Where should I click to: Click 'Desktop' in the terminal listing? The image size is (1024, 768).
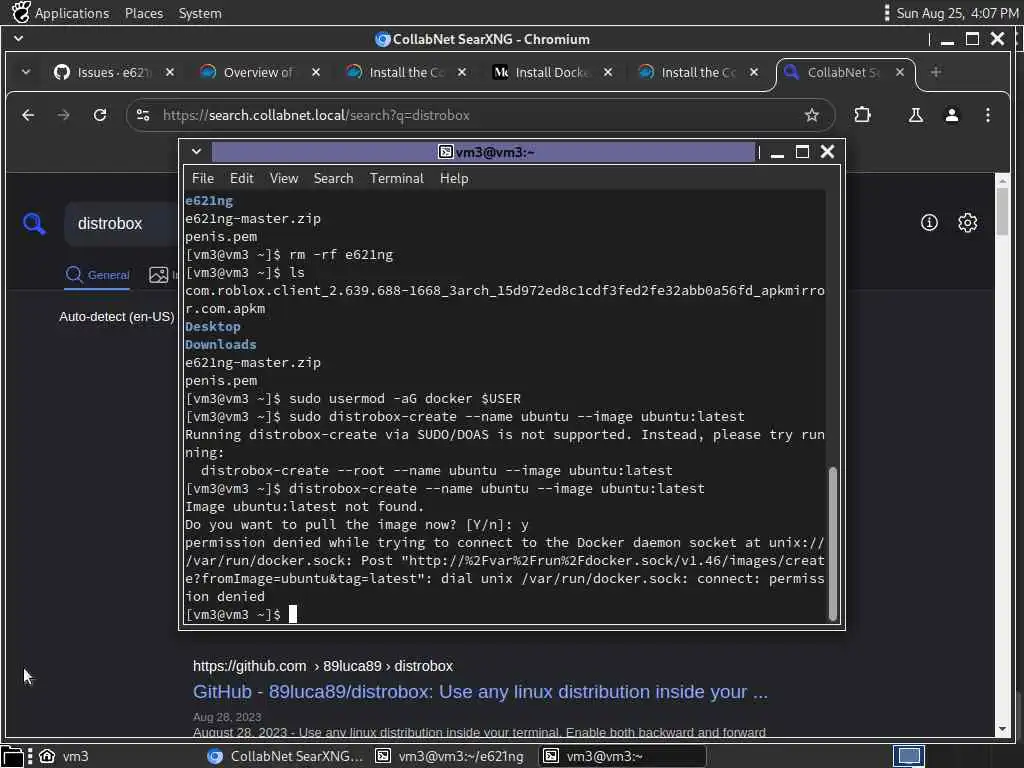click(x=213, y=327)
